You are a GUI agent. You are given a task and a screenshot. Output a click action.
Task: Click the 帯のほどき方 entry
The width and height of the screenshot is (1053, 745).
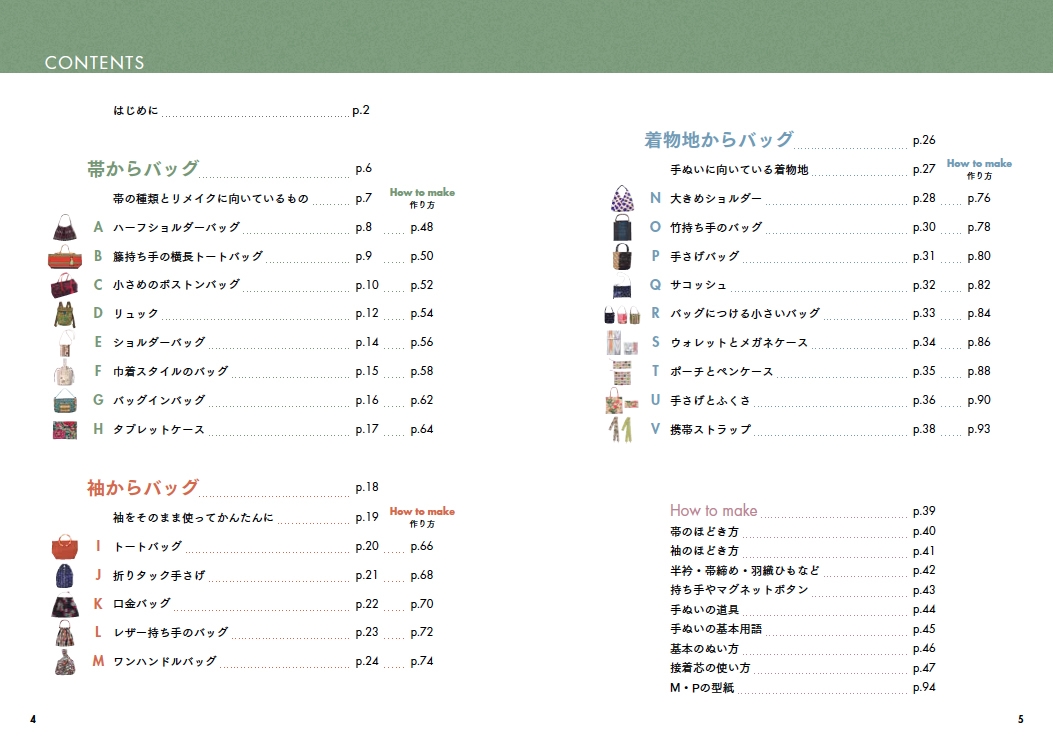[704, 532]
